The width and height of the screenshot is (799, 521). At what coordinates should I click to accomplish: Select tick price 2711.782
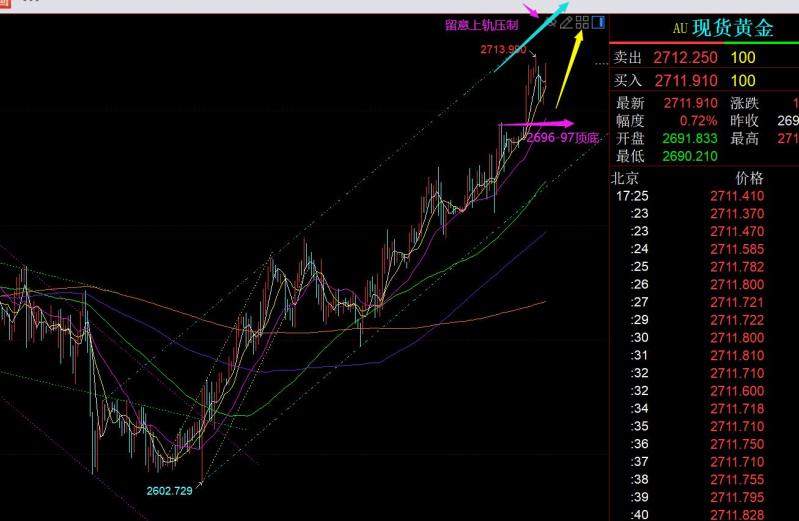(x=737, y=267)
